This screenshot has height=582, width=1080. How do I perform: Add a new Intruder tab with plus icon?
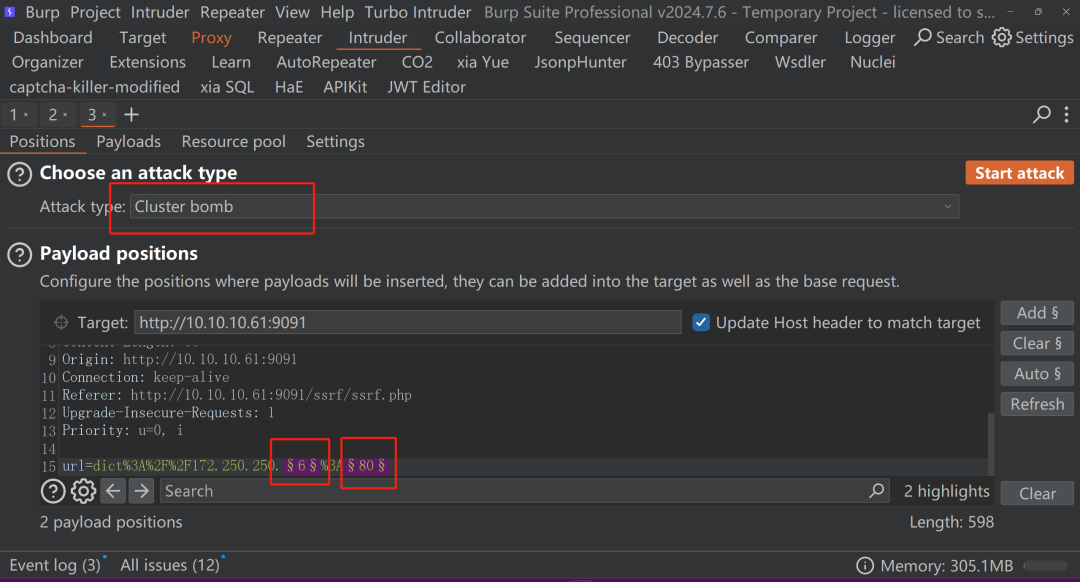tap(131, 114)
